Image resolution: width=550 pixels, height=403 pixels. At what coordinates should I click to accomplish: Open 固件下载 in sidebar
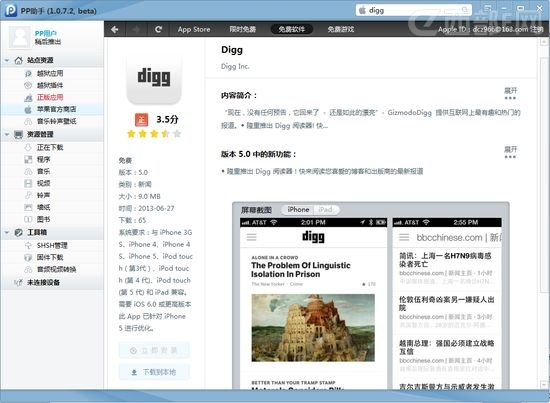coord(50,257)
